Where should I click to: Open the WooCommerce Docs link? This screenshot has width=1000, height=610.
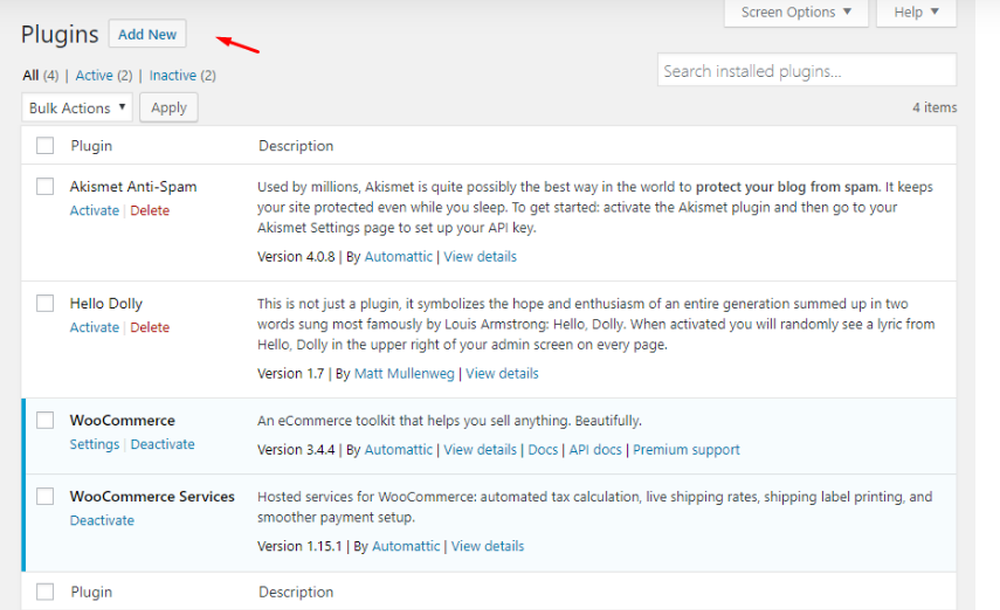coord(543,449)
